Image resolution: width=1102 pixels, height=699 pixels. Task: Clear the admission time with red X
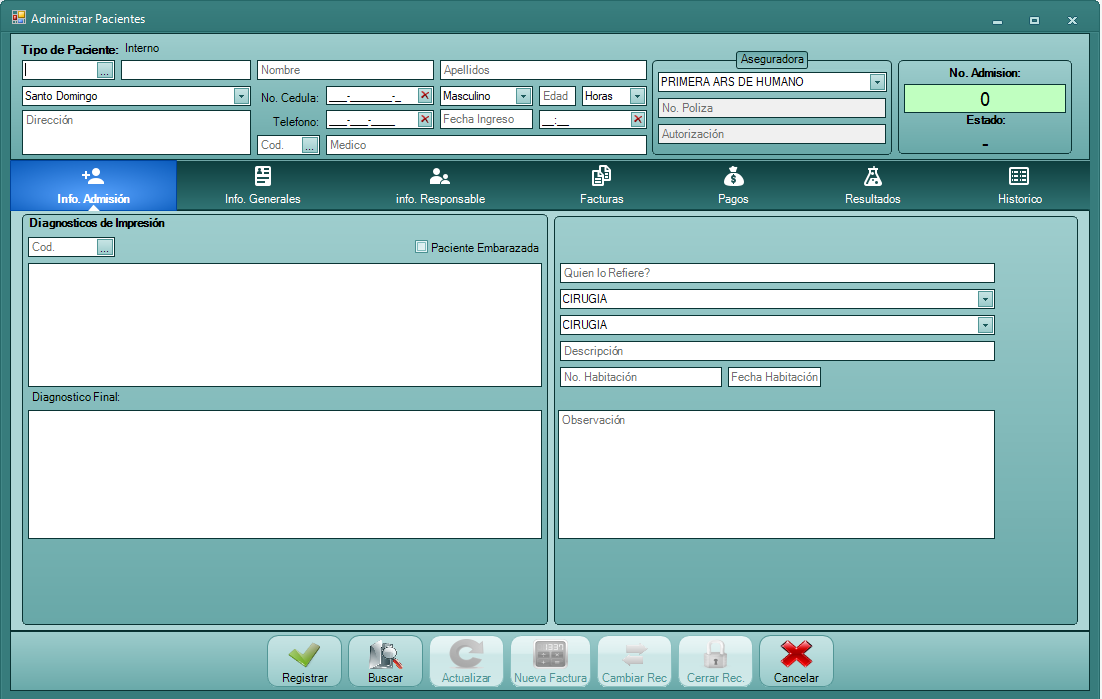tap(638, 120)
